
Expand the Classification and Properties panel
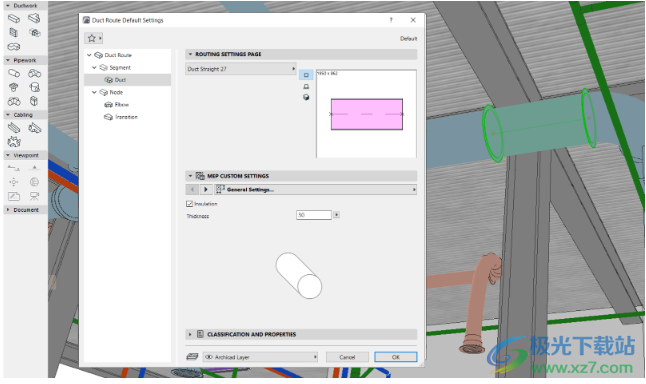pos(190,334)
